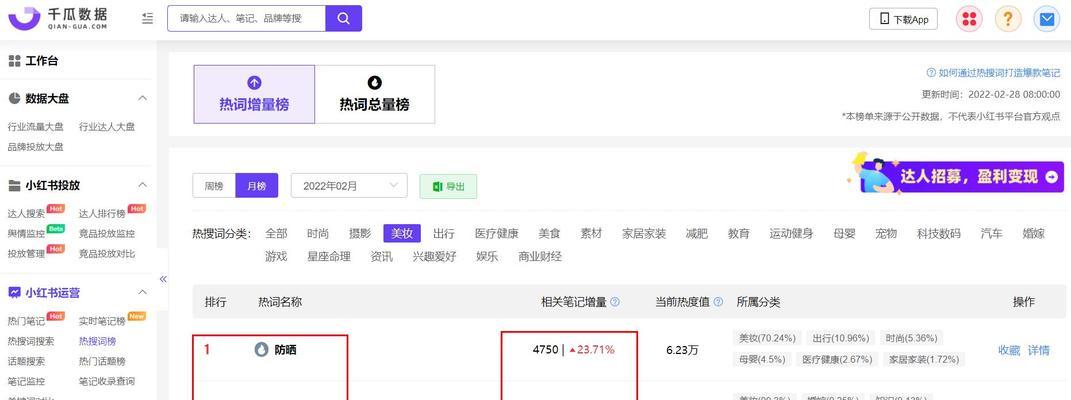Open the 2022年02月 month dropdown
This screenshot has height=400, width=1071.
[349, 186]
